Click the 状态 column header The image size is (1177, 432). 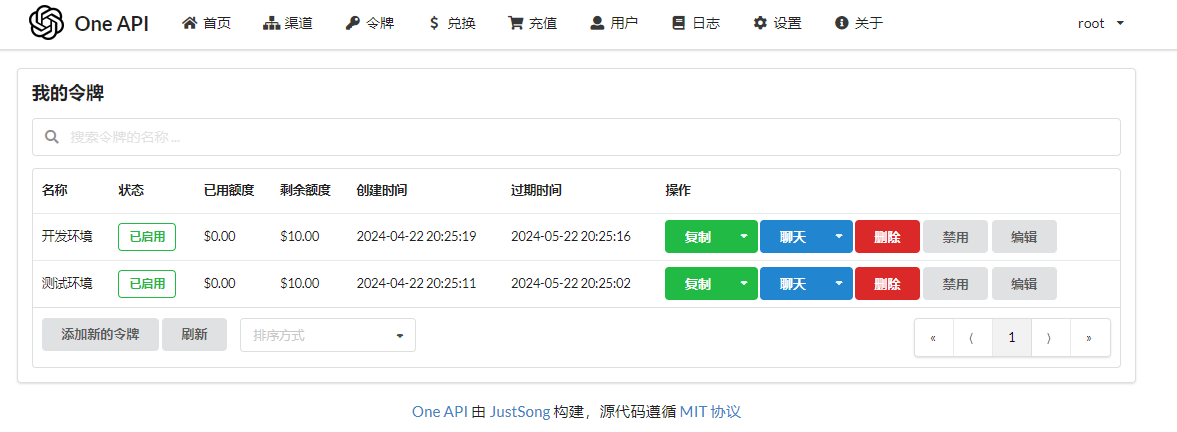[x=131, y=190]
